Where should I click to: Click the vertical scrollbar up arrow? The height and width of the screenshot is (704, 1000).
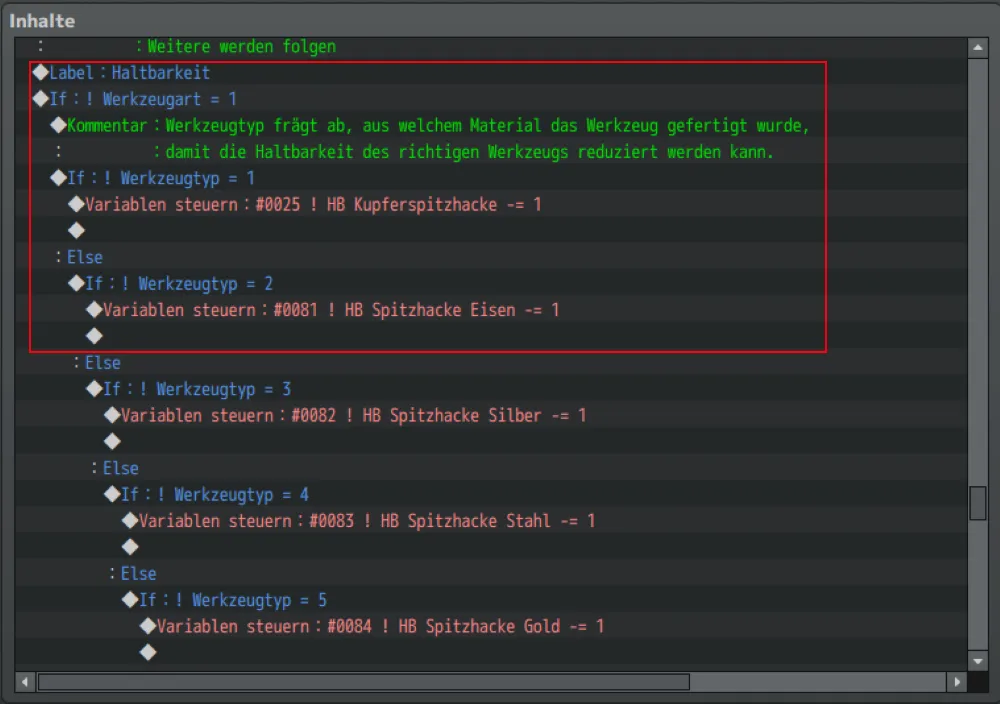click(978, 48)
